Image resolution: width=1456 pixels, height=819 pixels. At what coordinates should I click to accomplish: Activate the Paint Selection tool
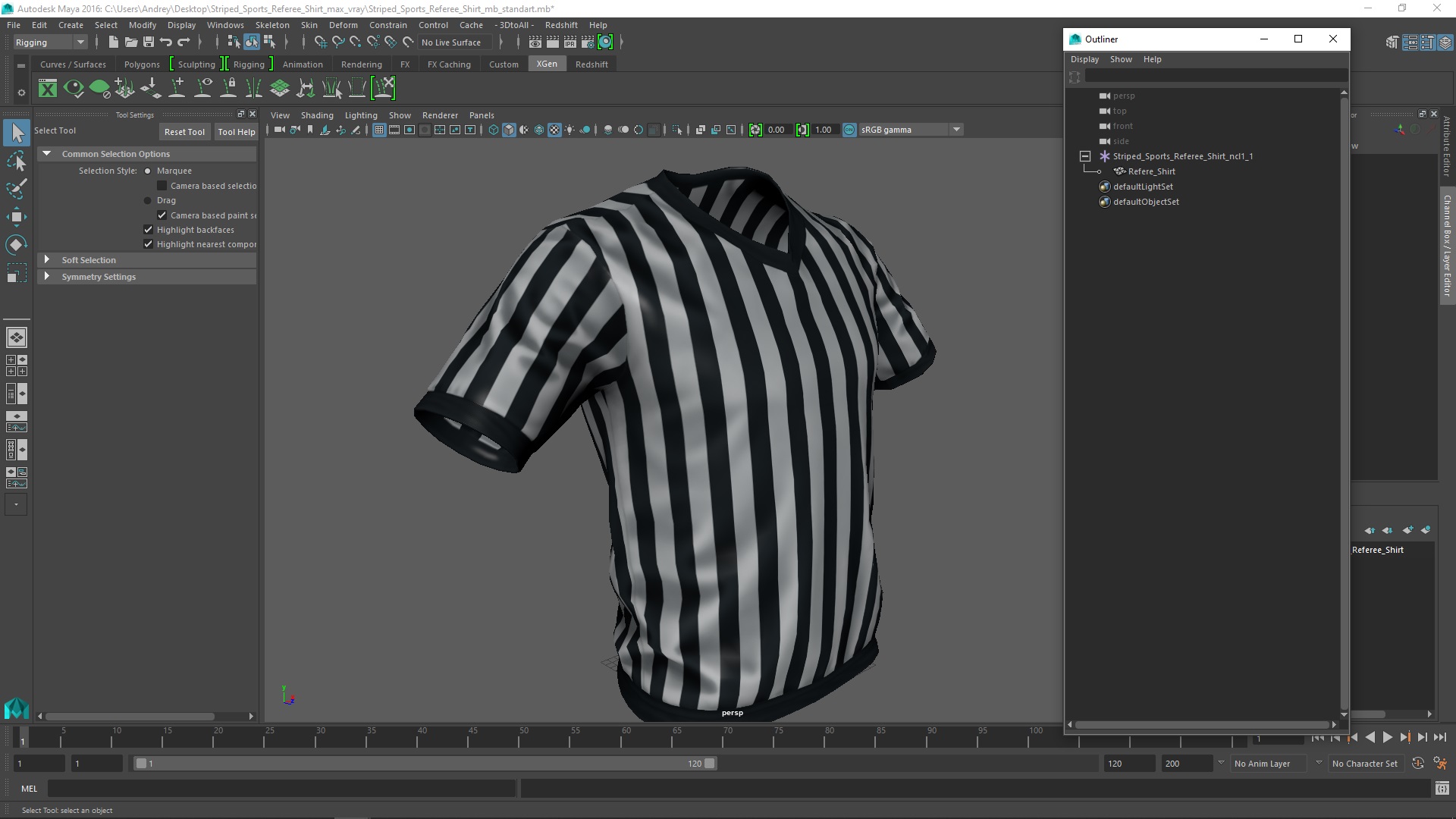[17, 188]
